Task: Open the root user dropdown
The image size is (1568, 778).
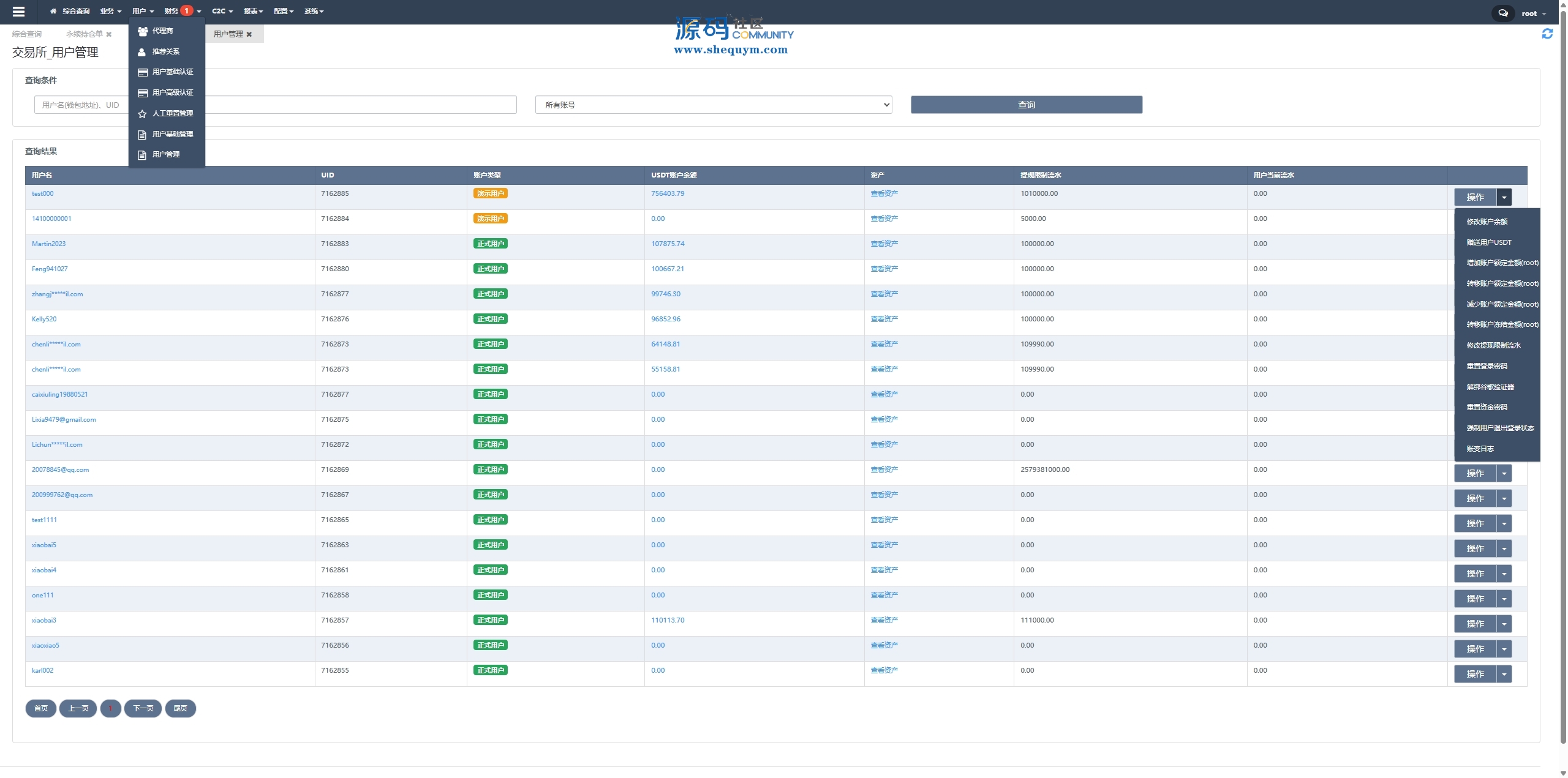Action: (x=1533, y=13)
